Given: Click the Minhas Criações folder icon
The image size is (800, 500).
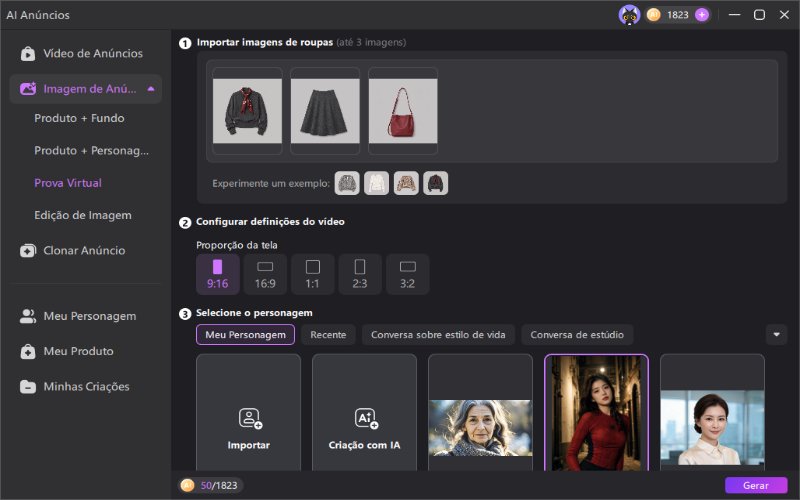Looking at the screenshot, I should click(x=28, y=387).
